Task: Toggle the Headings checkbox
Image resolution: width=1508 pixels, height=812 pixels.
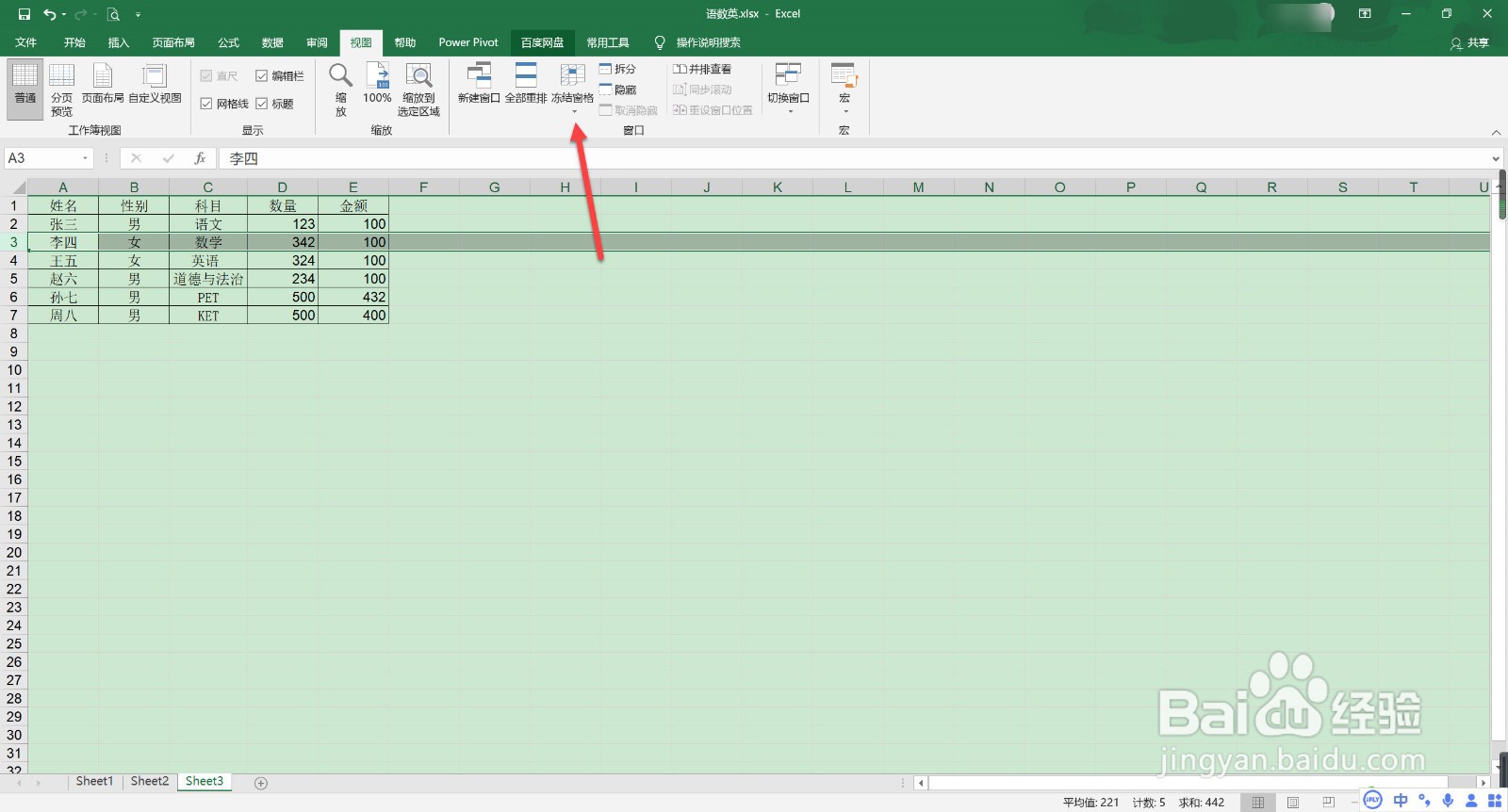Action: click(x=275, y=104)
